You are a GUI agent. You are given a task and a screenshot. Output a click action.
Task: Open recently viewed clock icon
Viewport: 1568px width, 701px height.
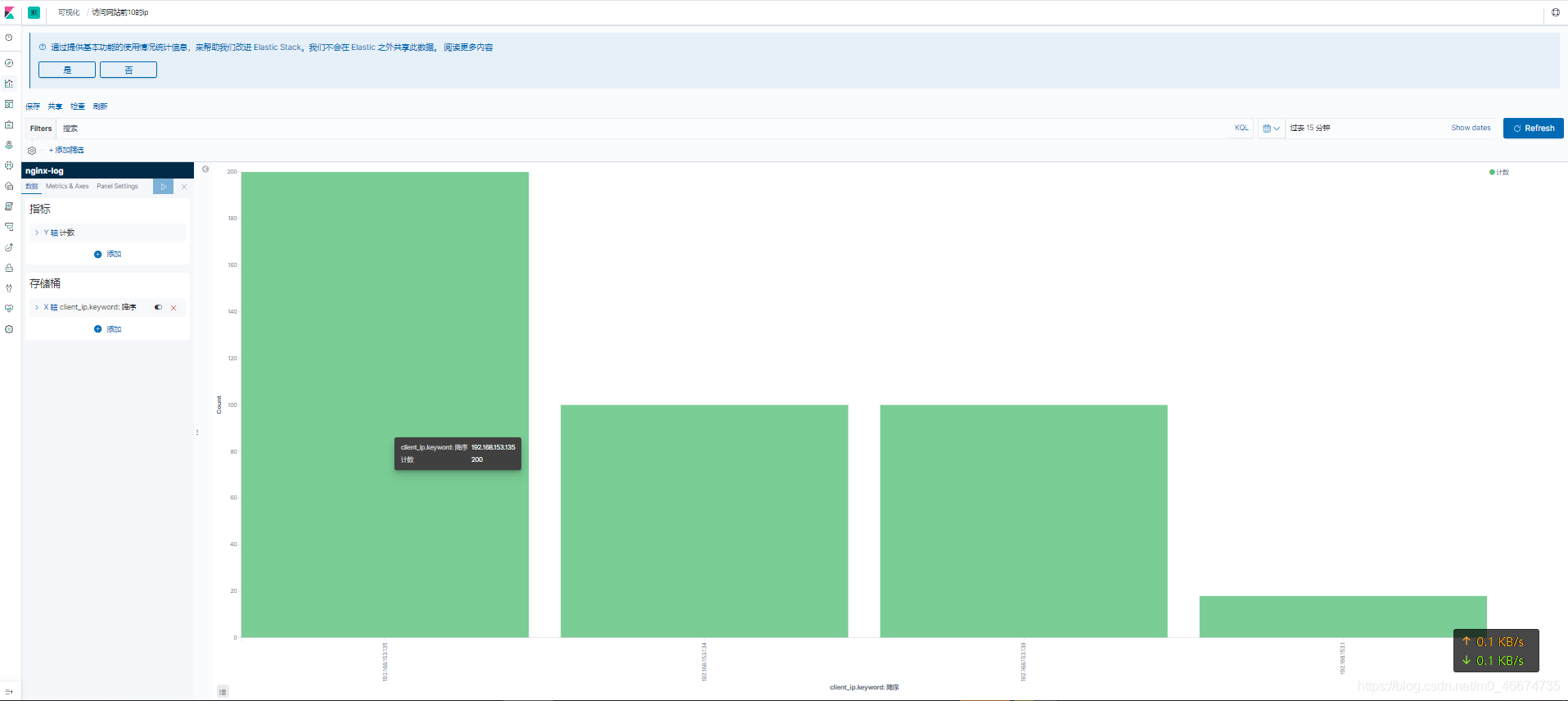pos(9,38)
